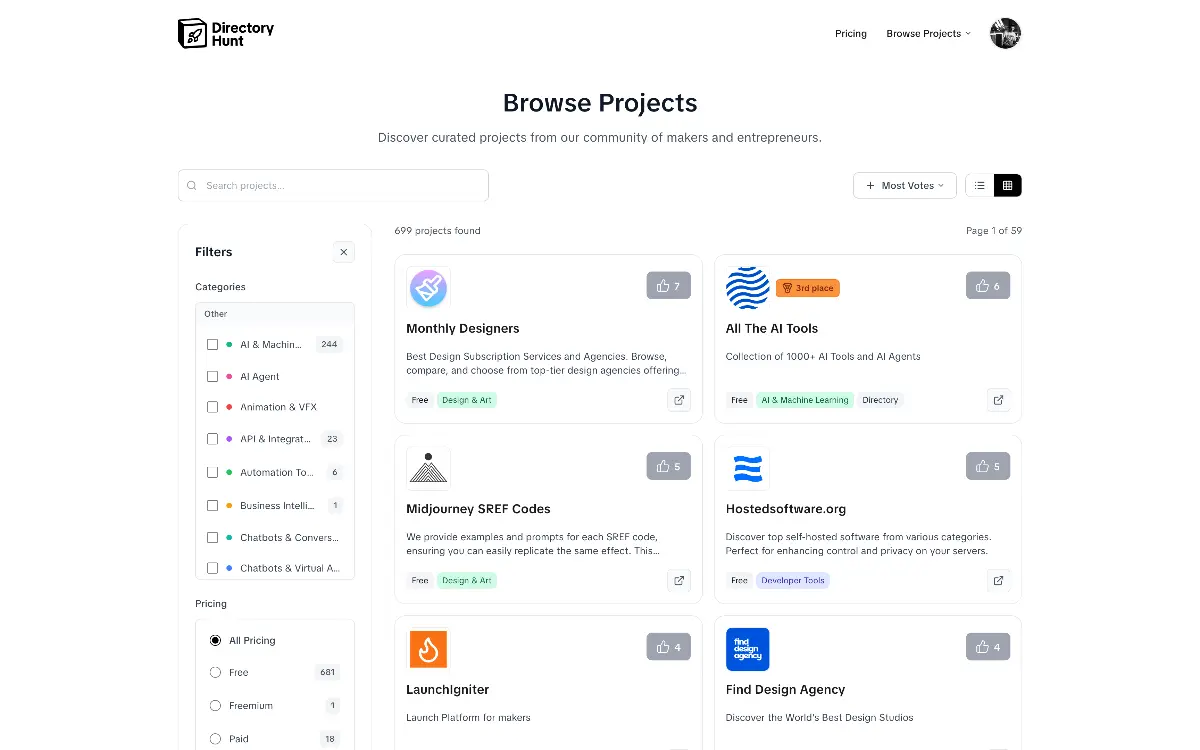
Task: Open the user avatar menu
Action: tap(1005, 34)
